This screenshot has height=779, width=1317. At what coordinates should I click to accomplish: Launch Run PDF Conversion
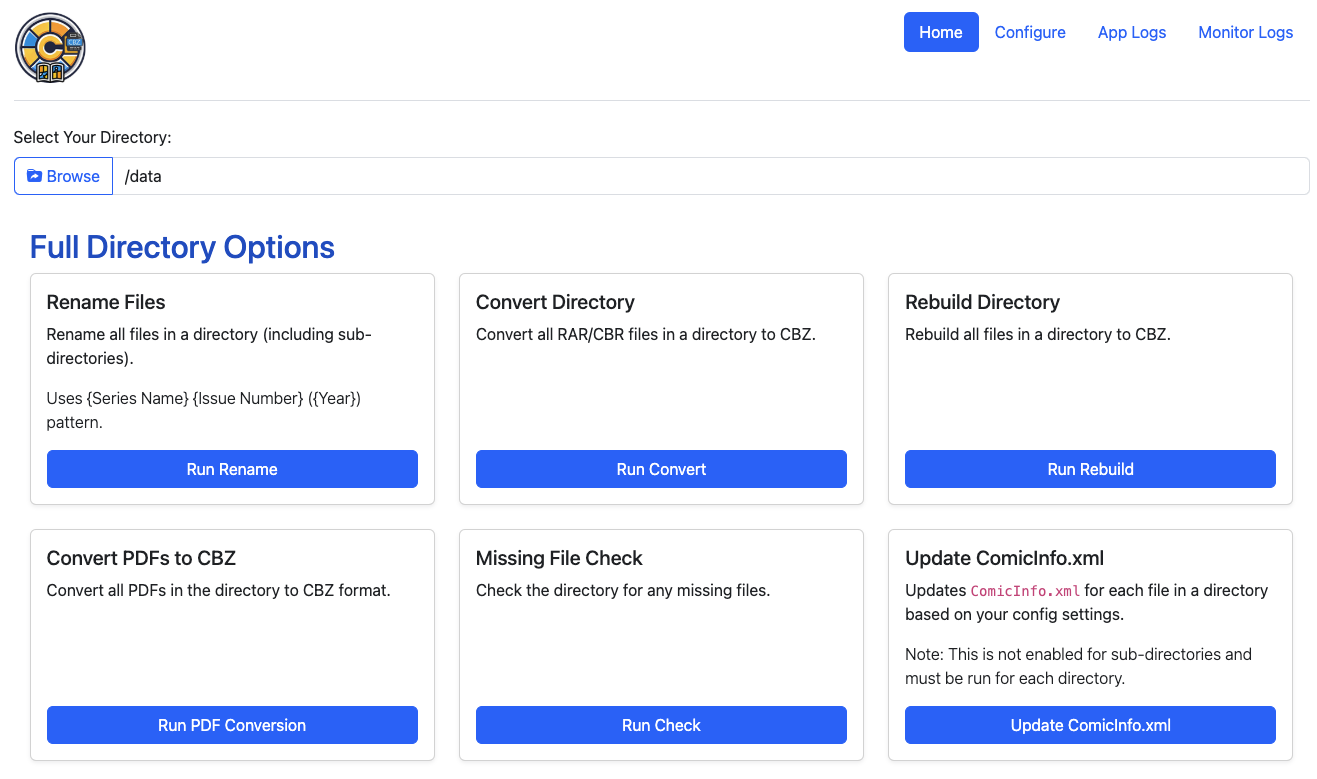pos(232,725)
